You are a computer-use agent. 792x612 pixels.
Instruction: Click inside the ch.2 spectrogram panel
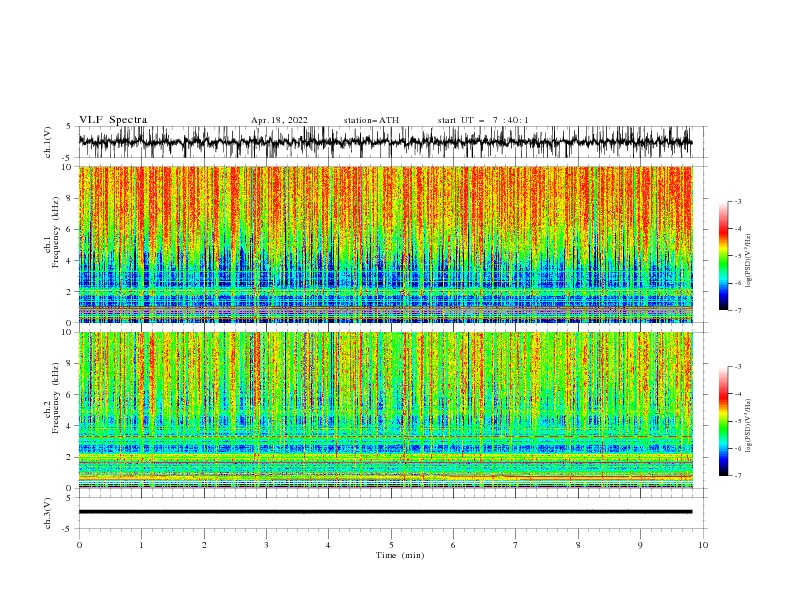click(385, 410)
